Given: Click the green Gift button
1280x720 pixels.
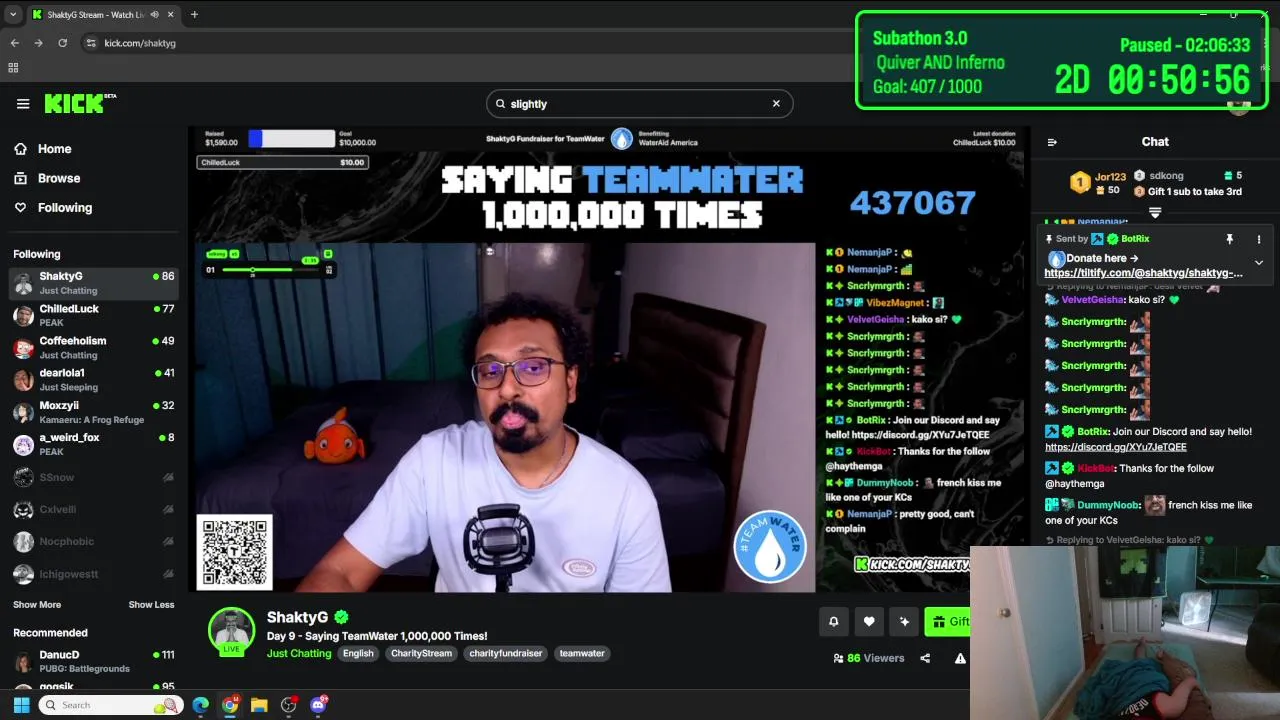Looking at the screenshot, I should 948,621.
